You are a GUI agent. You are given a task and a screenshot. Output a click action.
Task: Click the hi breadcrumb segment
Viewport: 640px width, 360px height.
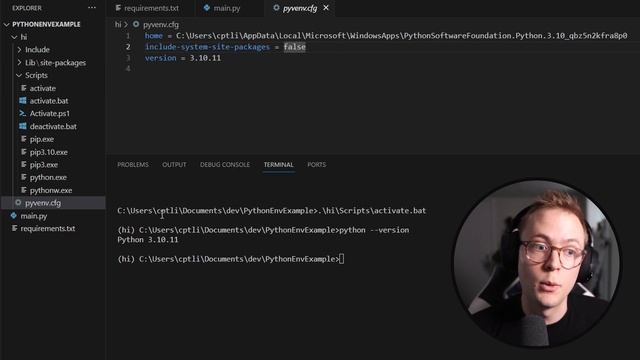click(x=118, y=24)
